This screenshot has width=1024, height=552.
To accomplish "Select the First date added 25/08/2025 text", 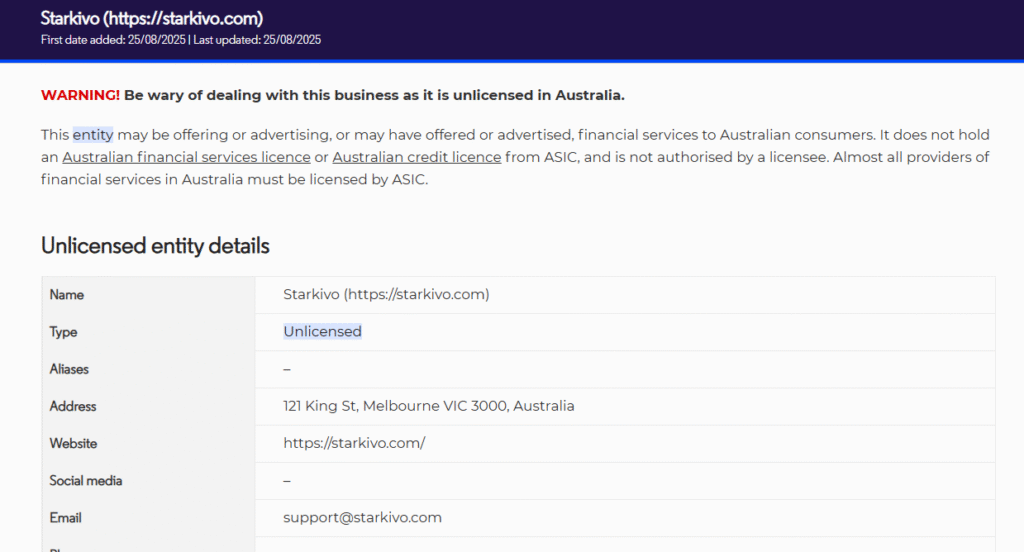I will tap(113, 40).
